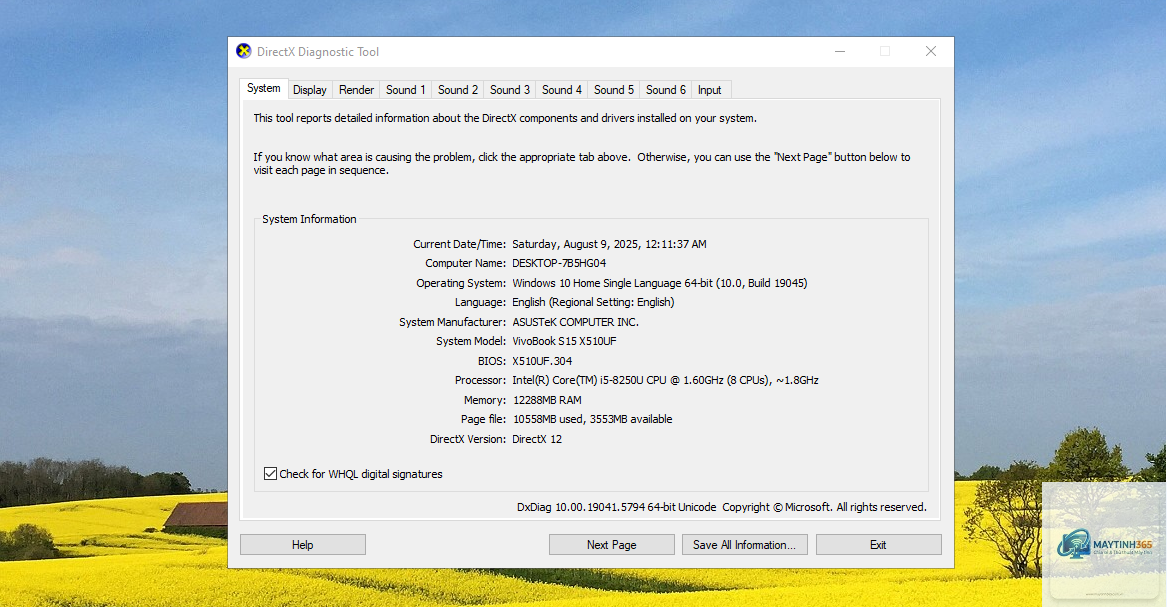Click BIOS value X510UF.304
The image size is (1167, 607).
point(543,361)
